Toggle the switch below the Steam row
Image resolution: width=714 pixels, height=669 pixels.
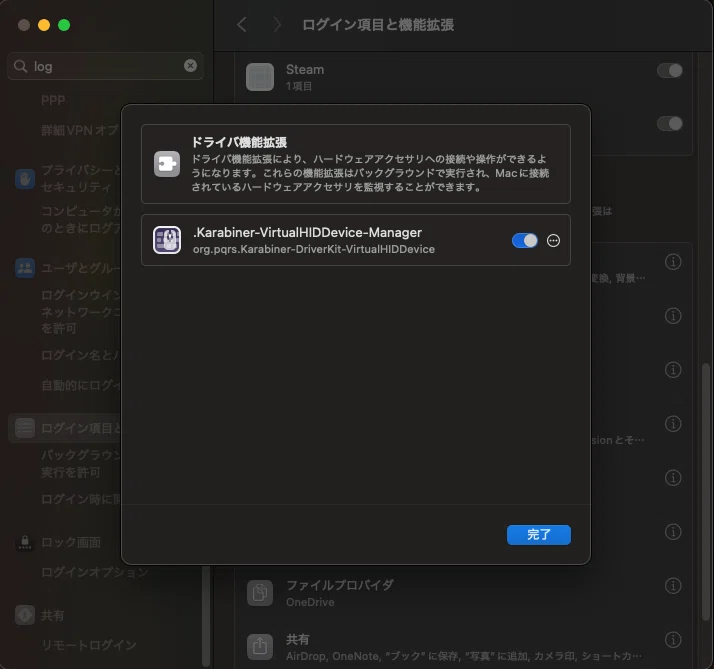tap(669, 123)
